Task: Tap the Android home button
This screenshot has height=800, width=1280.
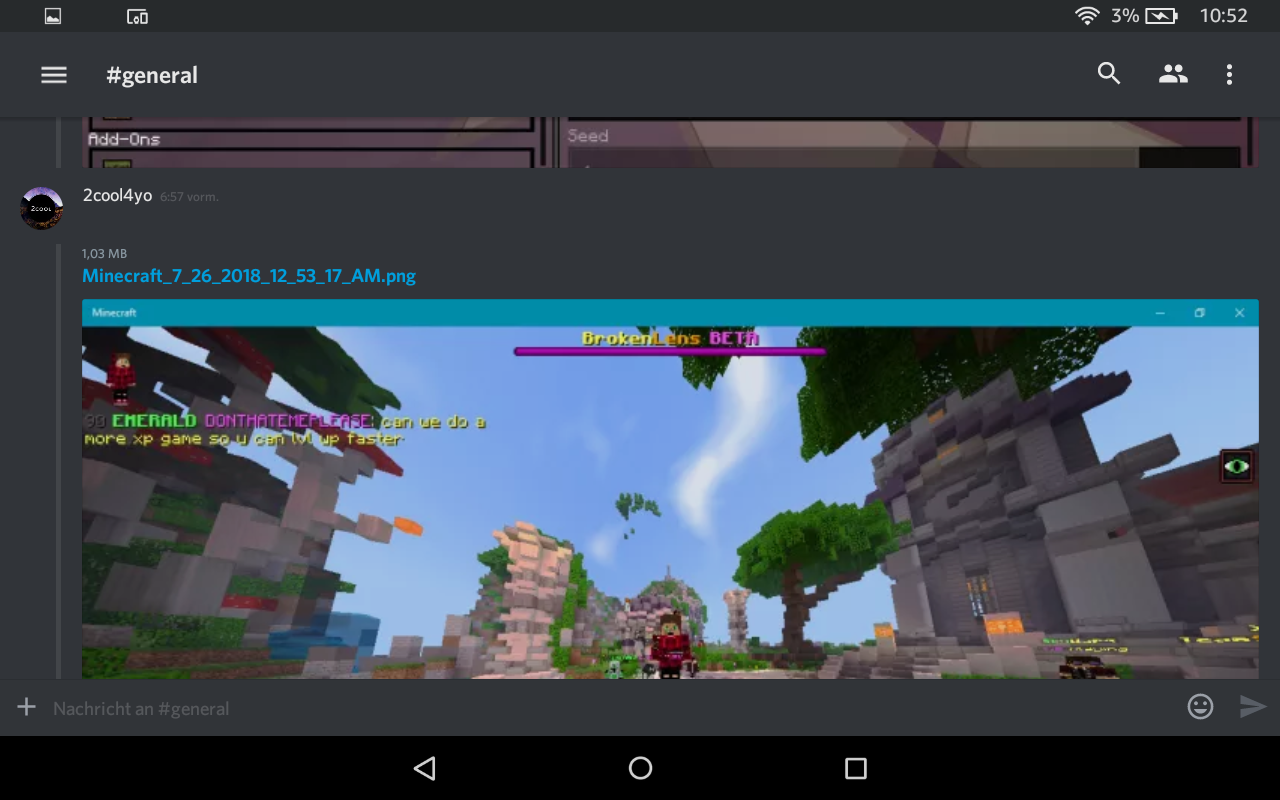Action: (x=640, y=768)
